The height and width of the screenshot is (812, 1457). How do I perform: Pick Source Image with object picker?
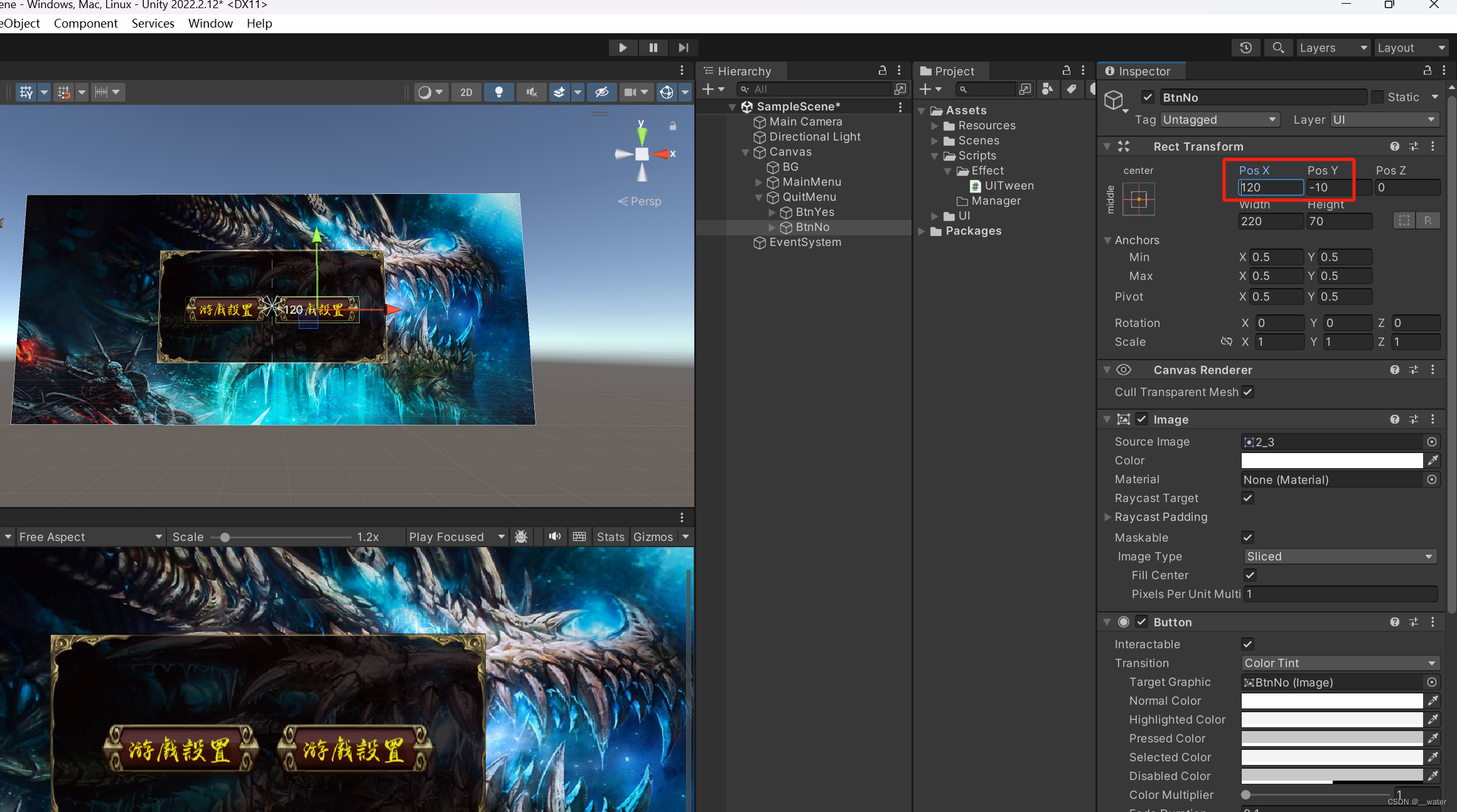(1432, 442)
